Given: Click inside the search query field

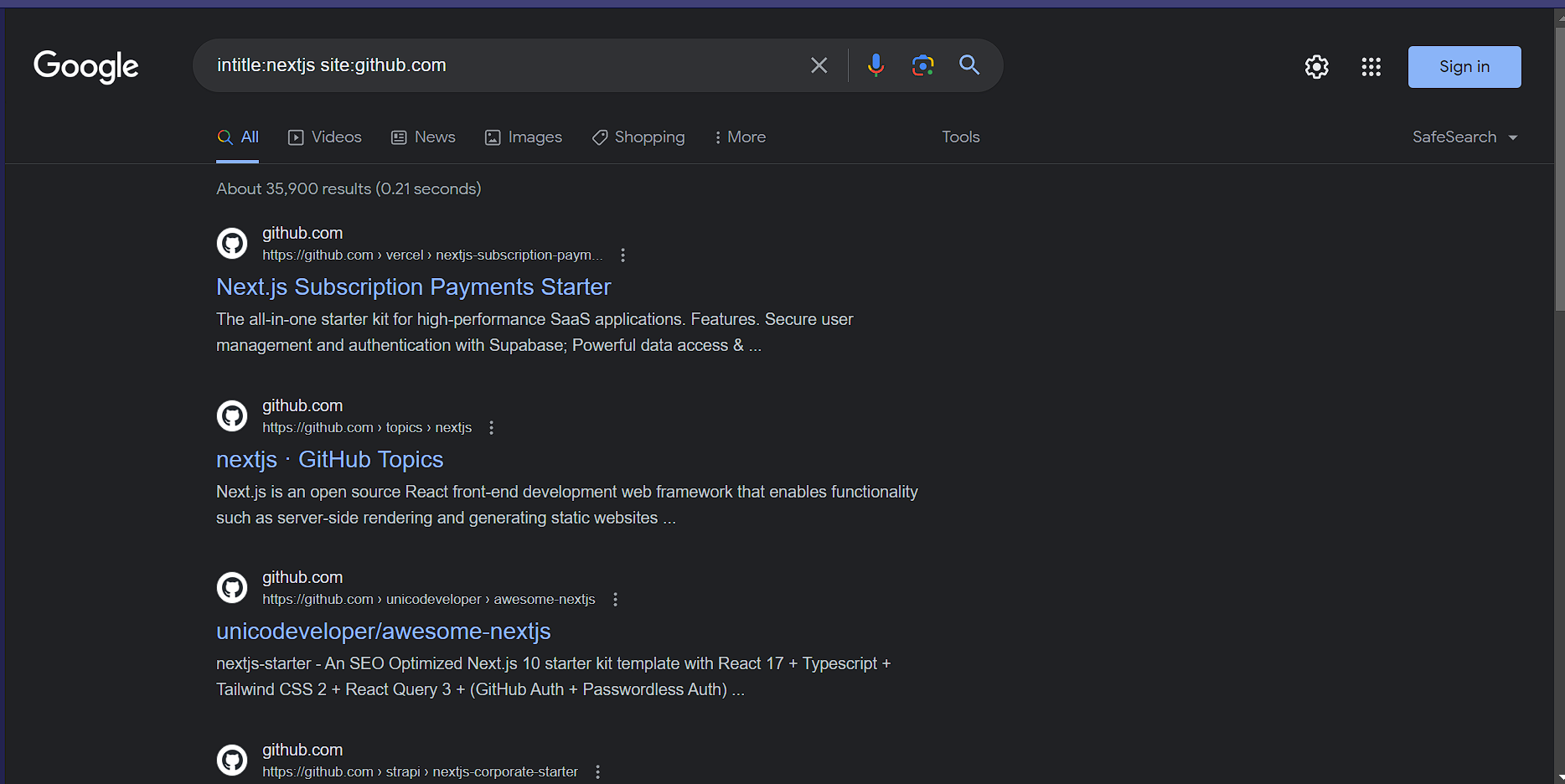Looking at the screenshot, I should 503,65.
